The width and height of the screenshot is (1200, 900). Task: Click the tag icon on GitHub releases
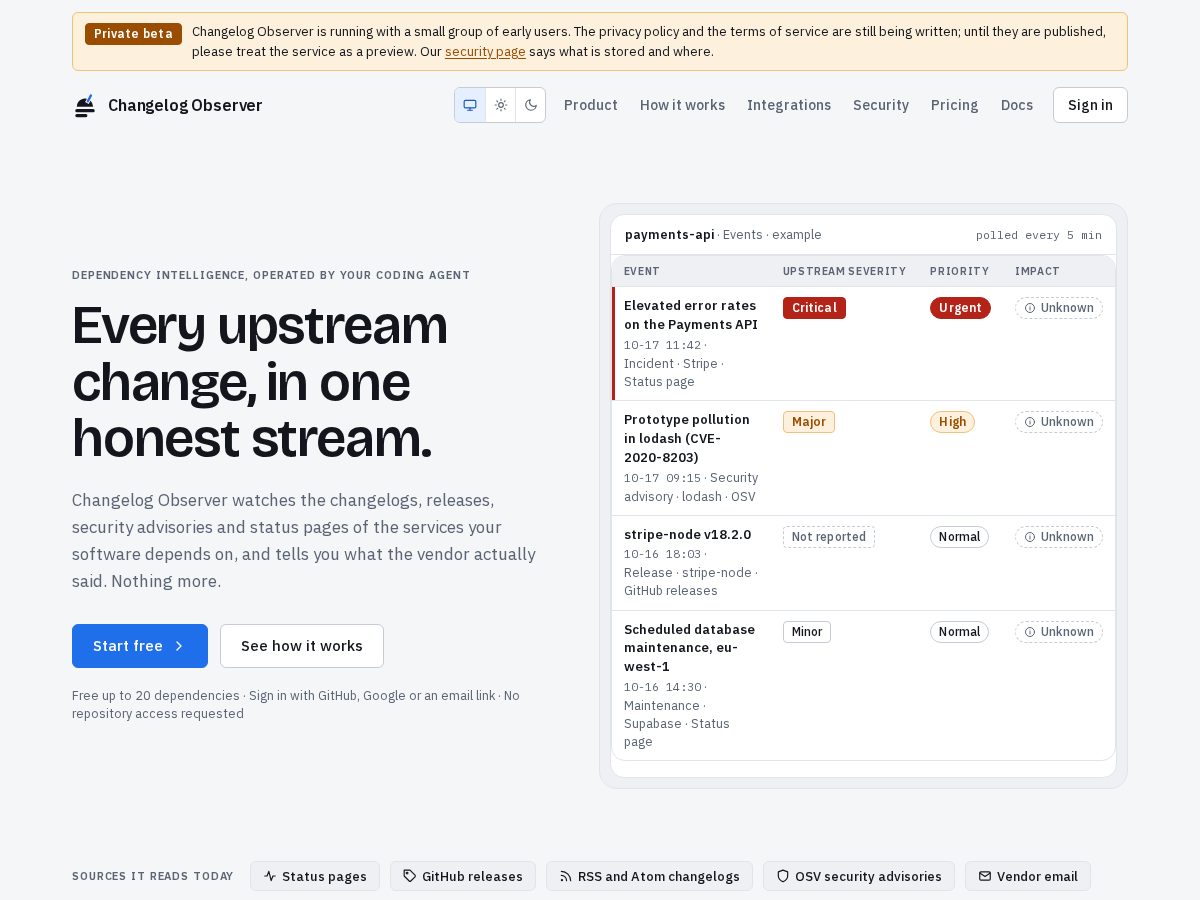(410, 876)
